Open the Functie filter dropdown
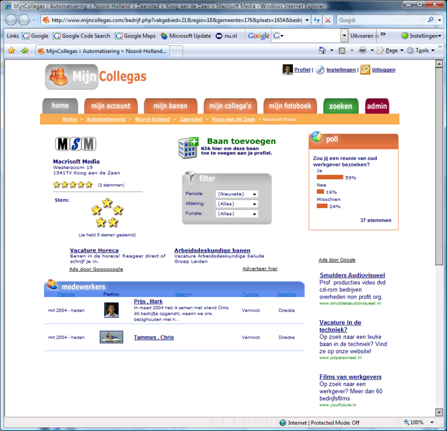 click(x=237, y=214)
